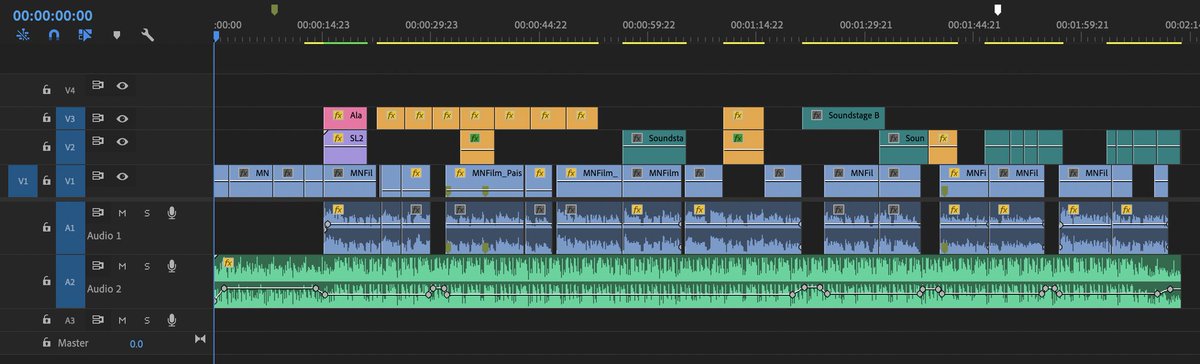The height and width of the screenshot is (364, 1200).
Task: Toggle target for track V3
Action: click(70, 118)
